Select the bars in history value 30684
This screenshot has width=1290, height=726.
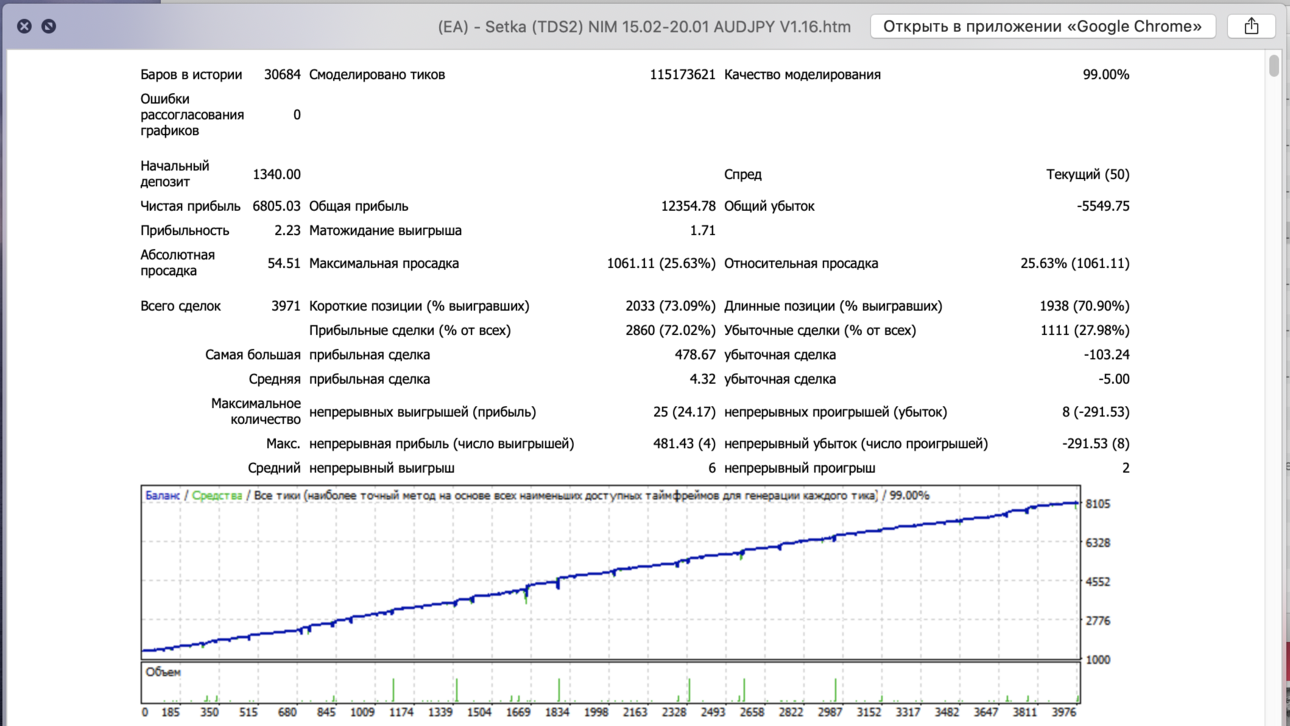(x=282, y=75)
